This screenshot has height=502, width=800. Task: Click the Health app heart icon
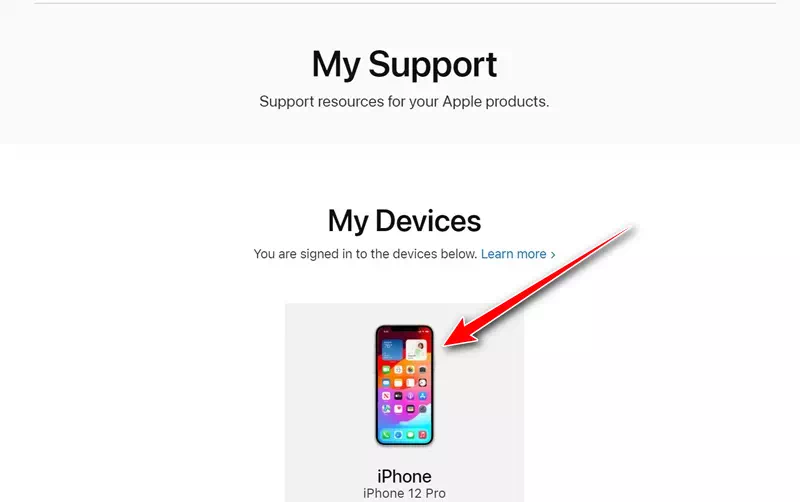(398, 409)
